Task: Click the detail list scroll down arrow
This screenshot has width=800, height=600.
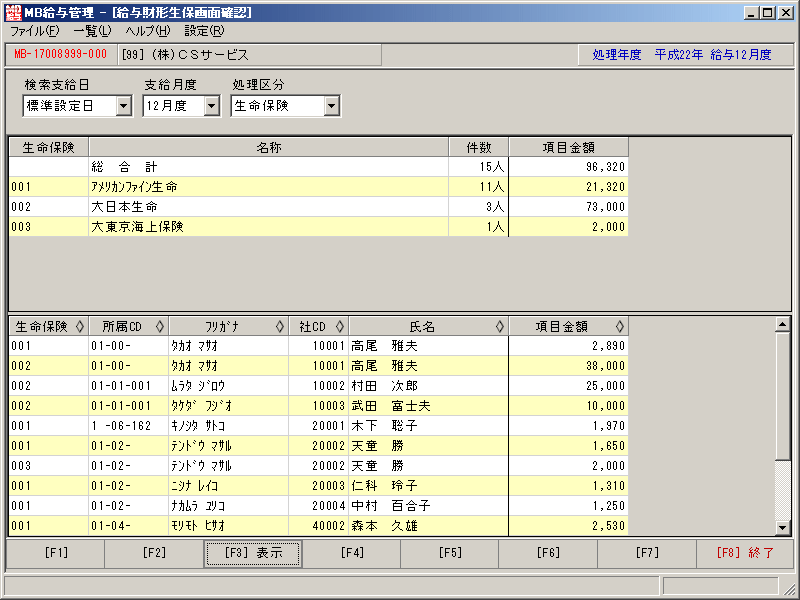Action: [x=783, y=528]
